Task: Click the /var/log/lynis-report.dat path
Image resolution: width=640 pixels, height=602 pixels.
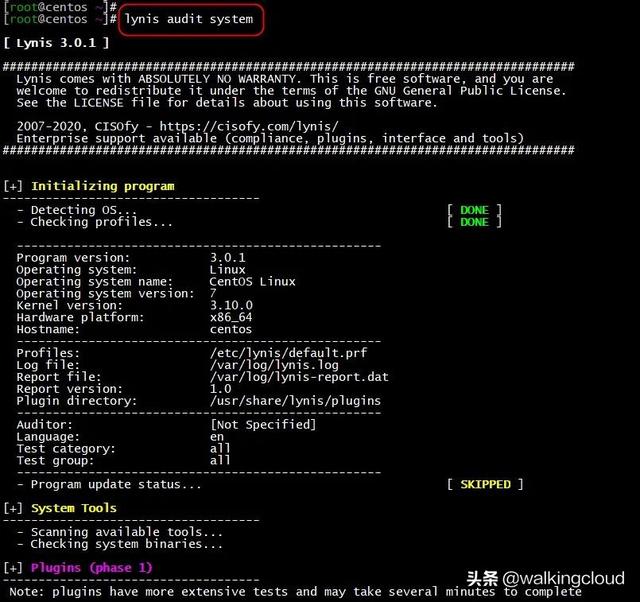Action: click(x=299, y=377)
